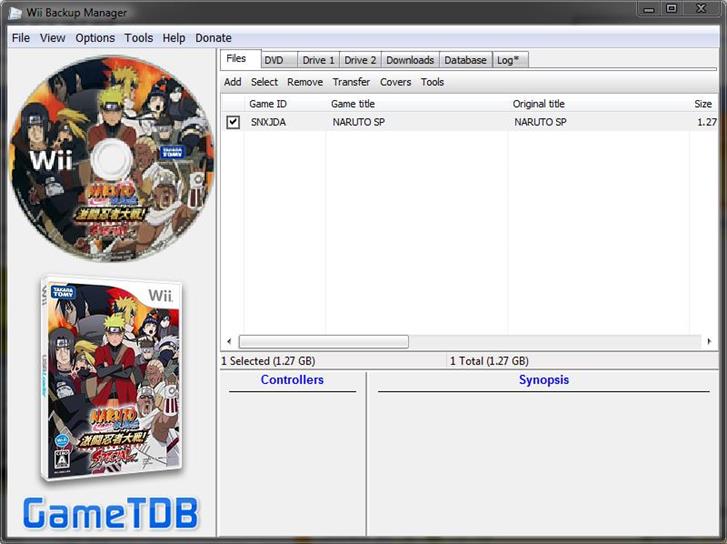Open the Downloads tab

[410, 60]
